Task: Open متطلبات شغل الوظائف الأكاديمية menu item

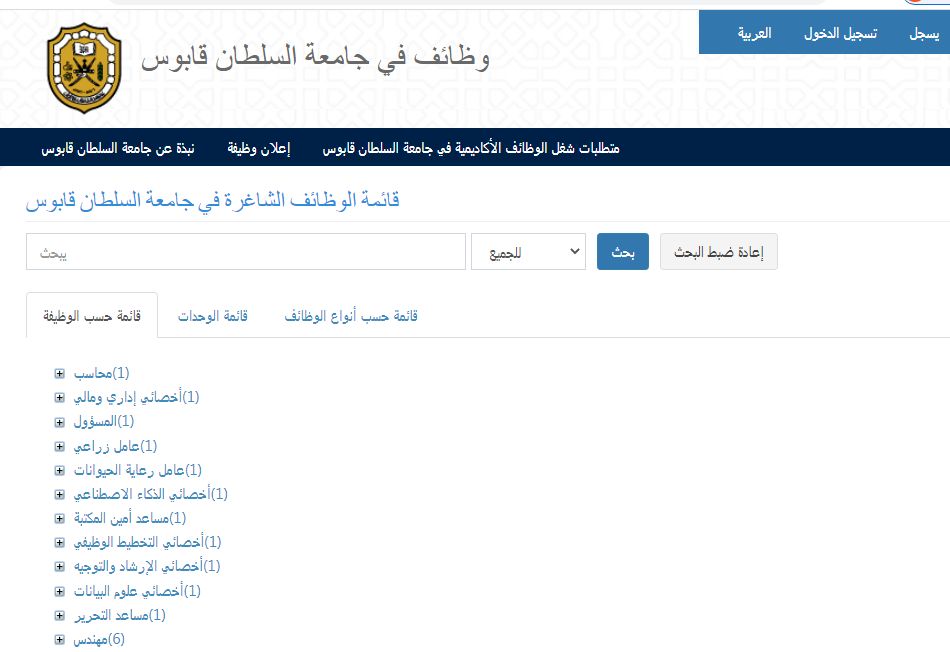Action: pyautogui.click(x=471, y=148)
